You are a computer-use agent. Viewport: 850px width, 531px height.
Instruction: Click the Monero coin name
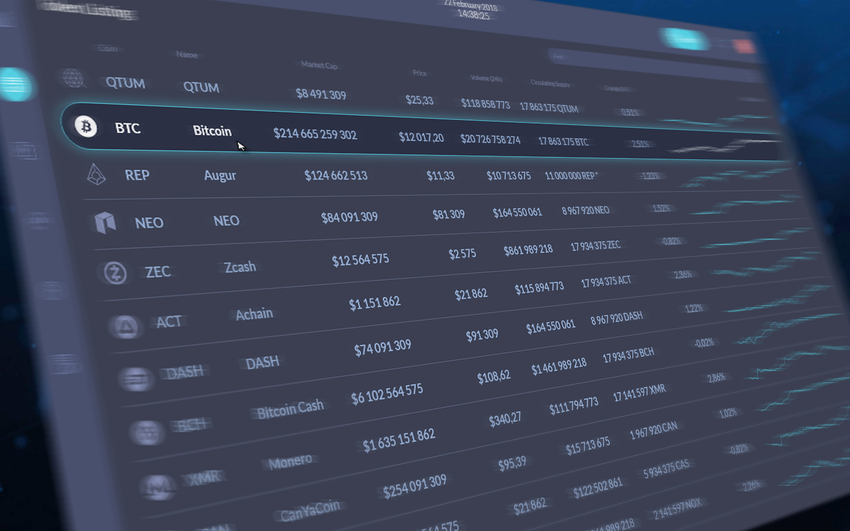click(291, 462)
